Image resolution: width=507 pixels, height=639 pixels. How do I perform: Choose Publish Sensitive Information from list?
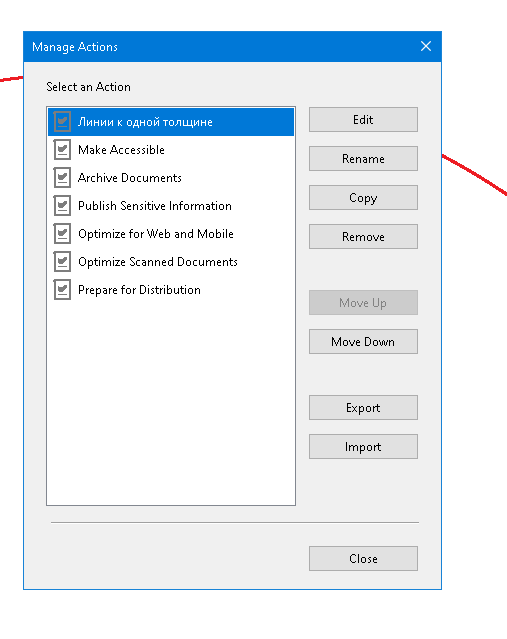pyautogui.click(x=171, y=205)
